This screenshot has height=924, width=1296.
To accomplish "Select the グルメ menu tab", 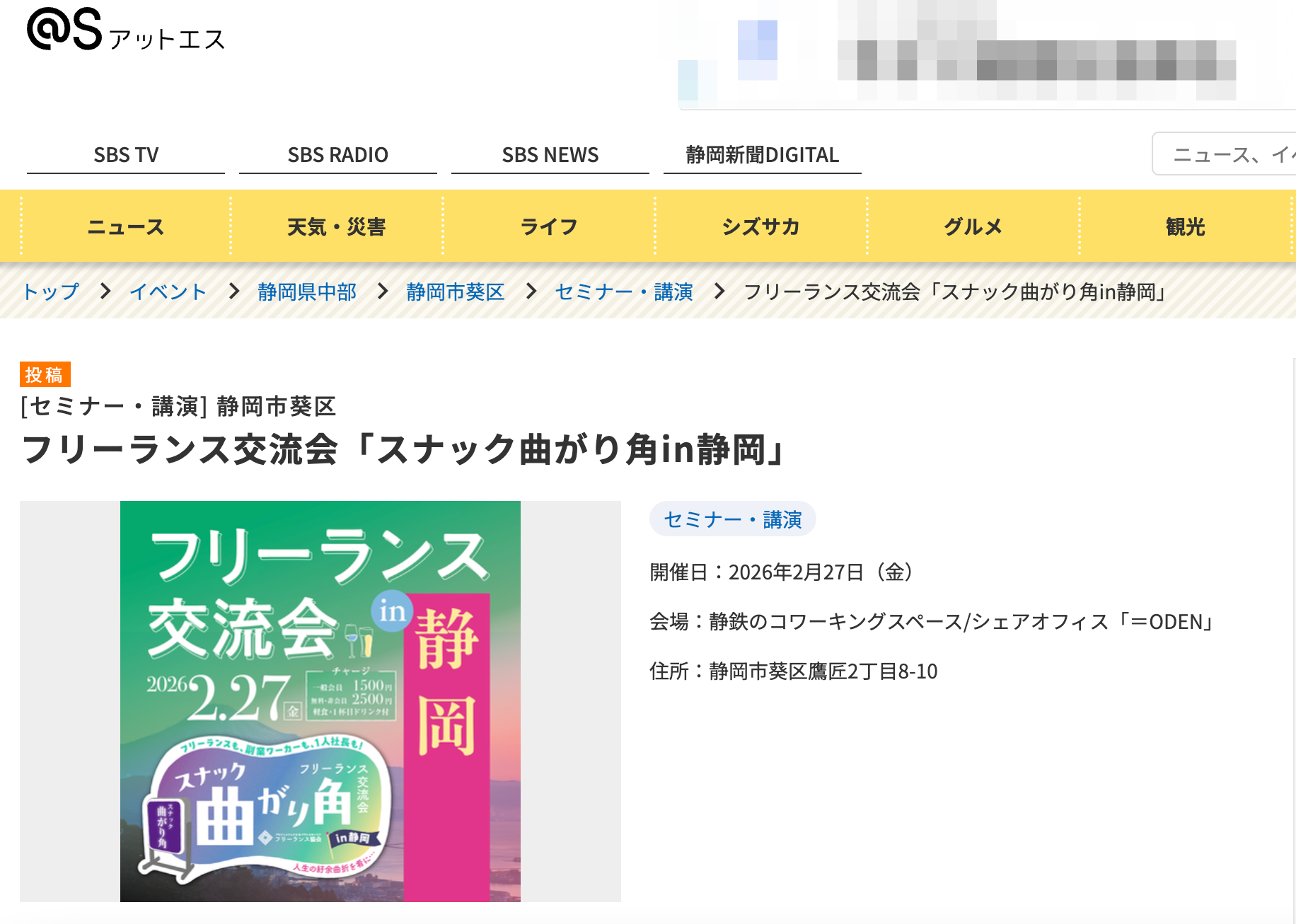I will tap(973, 227).
